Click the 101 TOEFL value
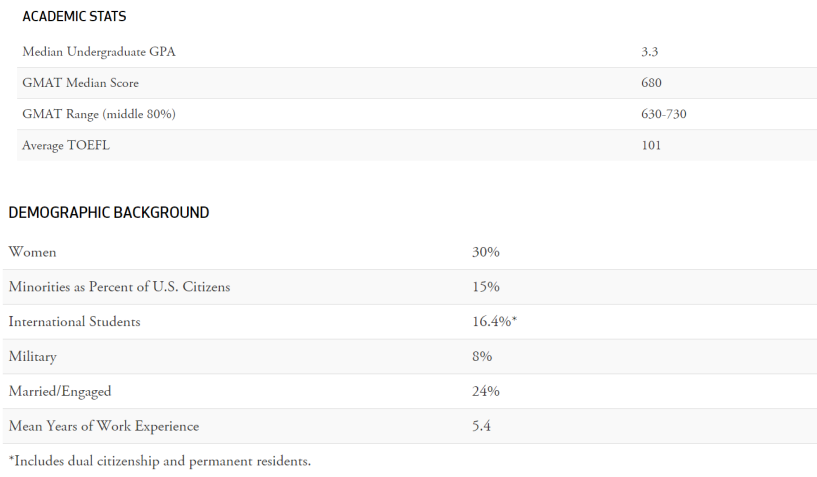This screenshot has height=477, width=817. [651, 145]
